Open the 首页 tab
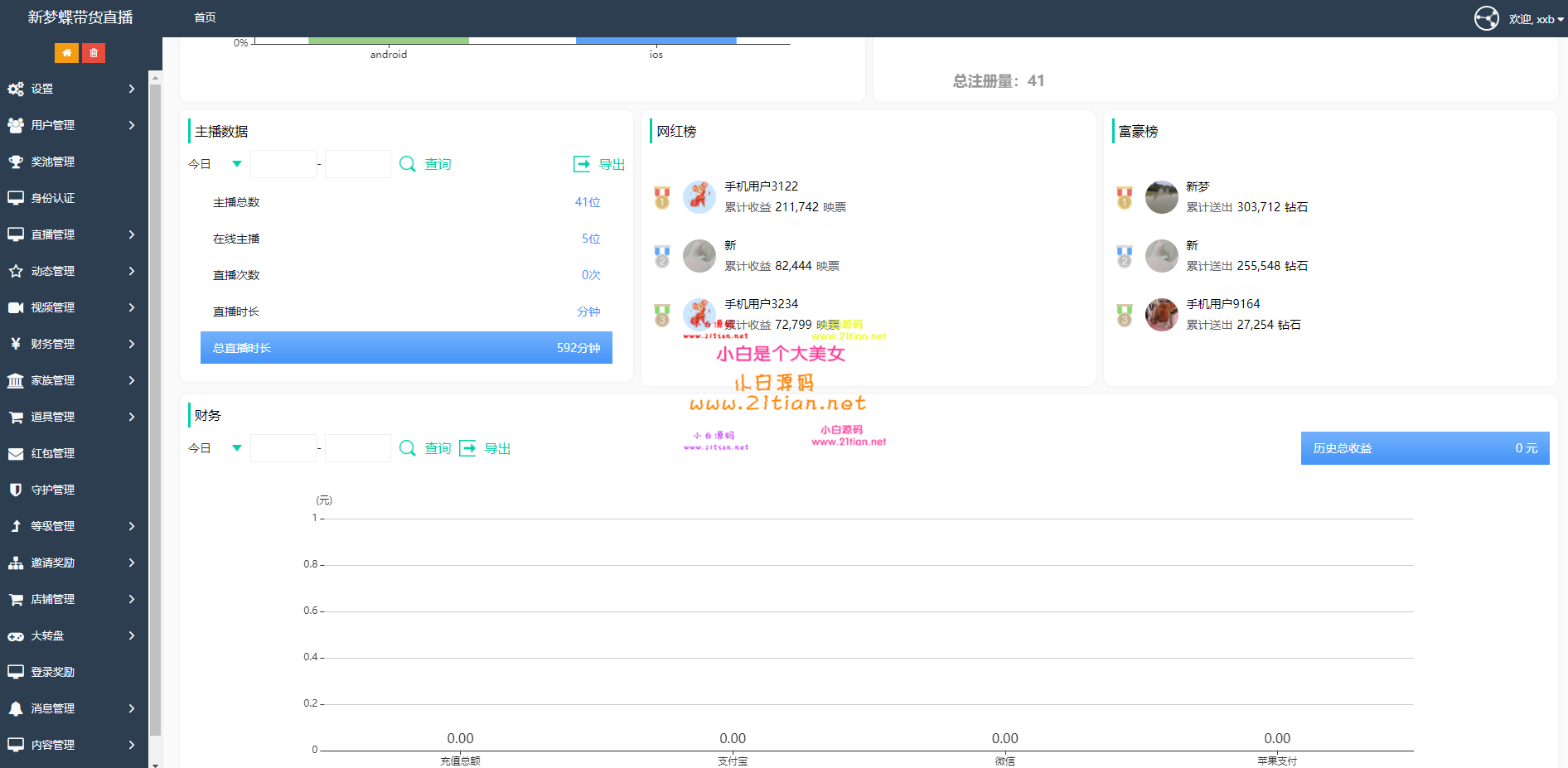The image size is (1568, 768). tap(205, 17)
